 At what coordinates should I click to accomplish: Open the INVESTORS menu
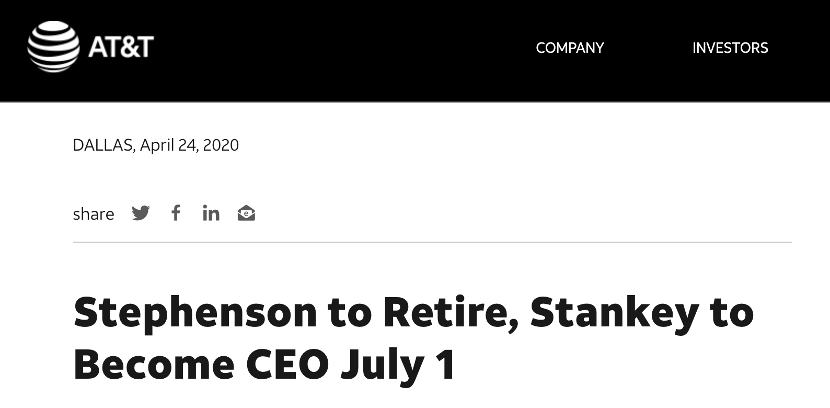pos(730,48)
